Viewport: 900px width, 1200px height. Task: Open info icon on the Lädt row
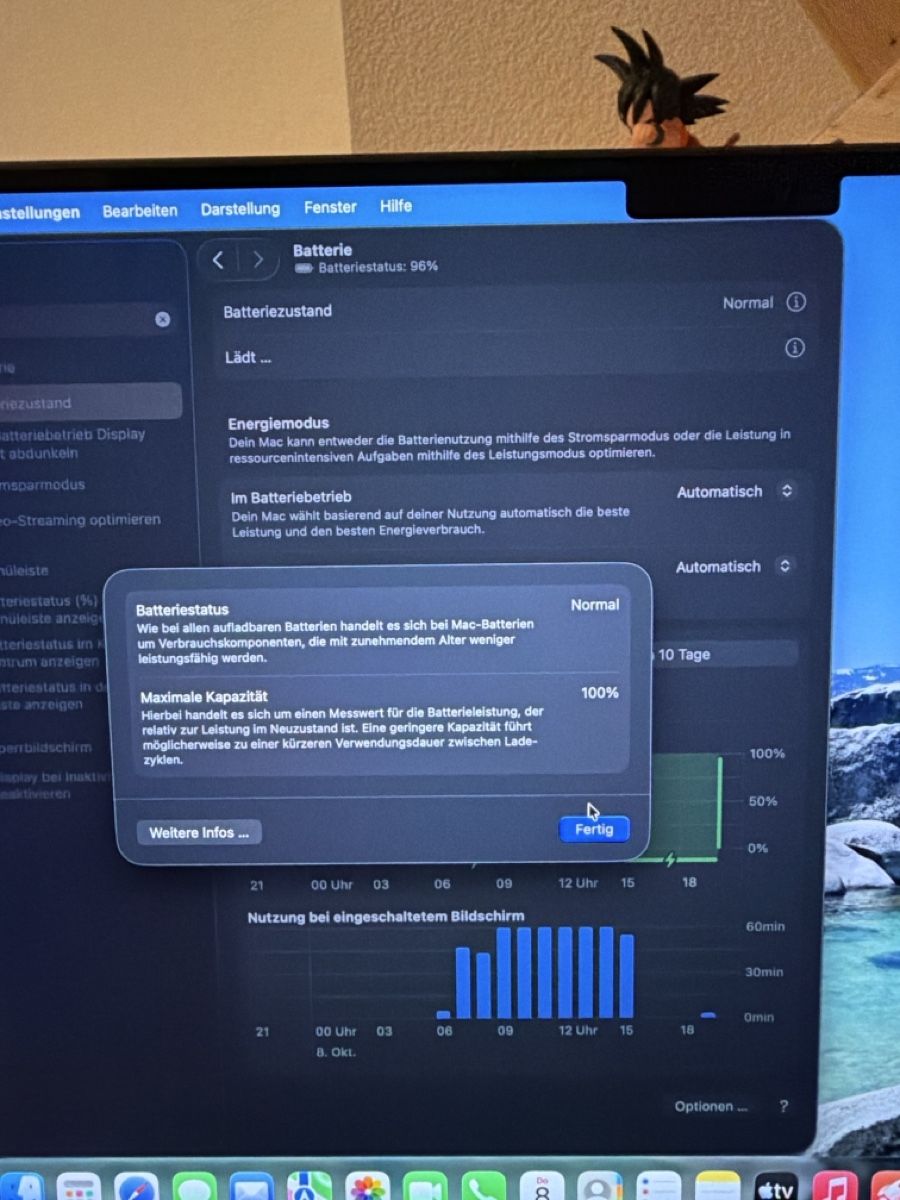coord(795,348)
